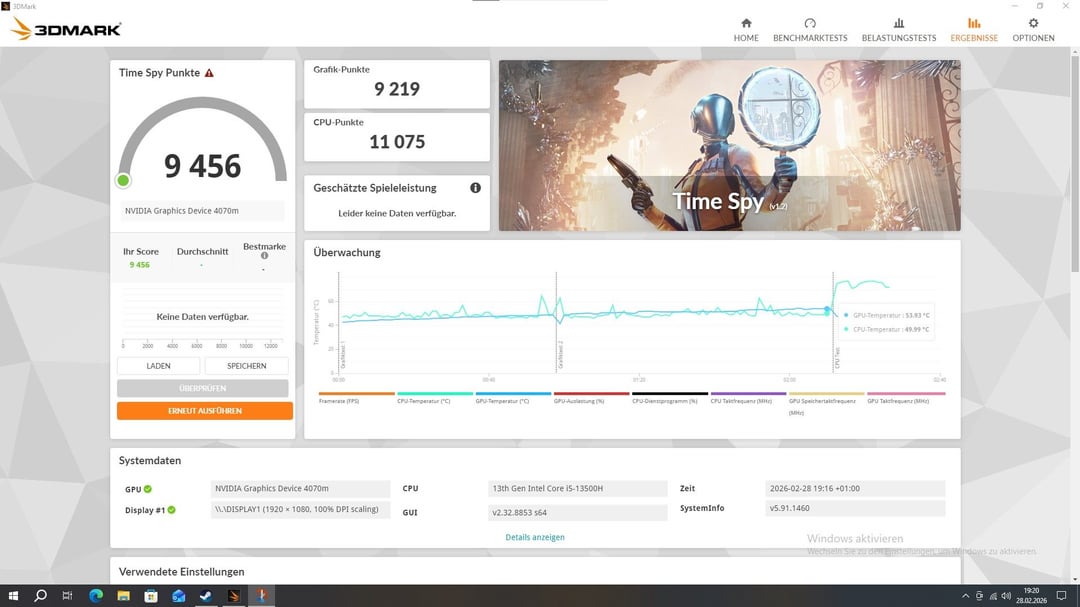This screenshot has width=1080, height=607.
Task: Expand the Verwendete Einstellungen section
Action: click(182, 572)
